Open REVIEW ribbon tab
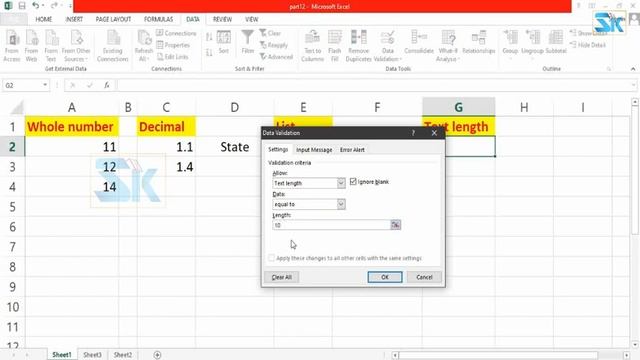640x360 pixels. (222, 19)
